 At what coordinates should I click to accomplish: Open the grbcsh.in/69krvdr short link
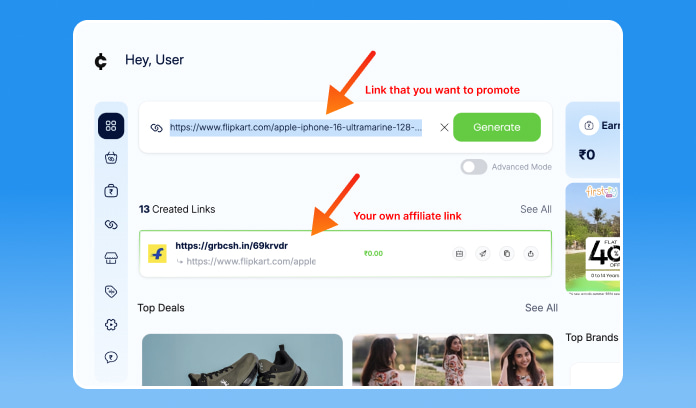tap(232, 246)
